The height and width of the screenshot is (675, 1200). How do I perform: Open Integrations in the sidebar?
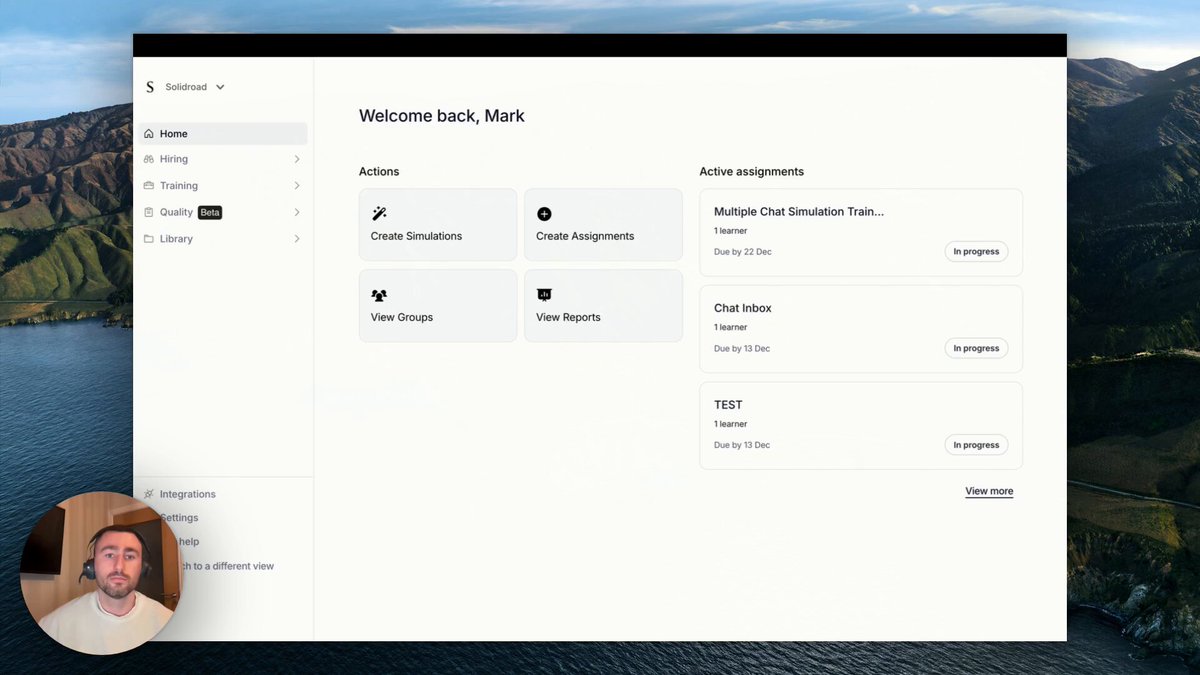[187, 494]
